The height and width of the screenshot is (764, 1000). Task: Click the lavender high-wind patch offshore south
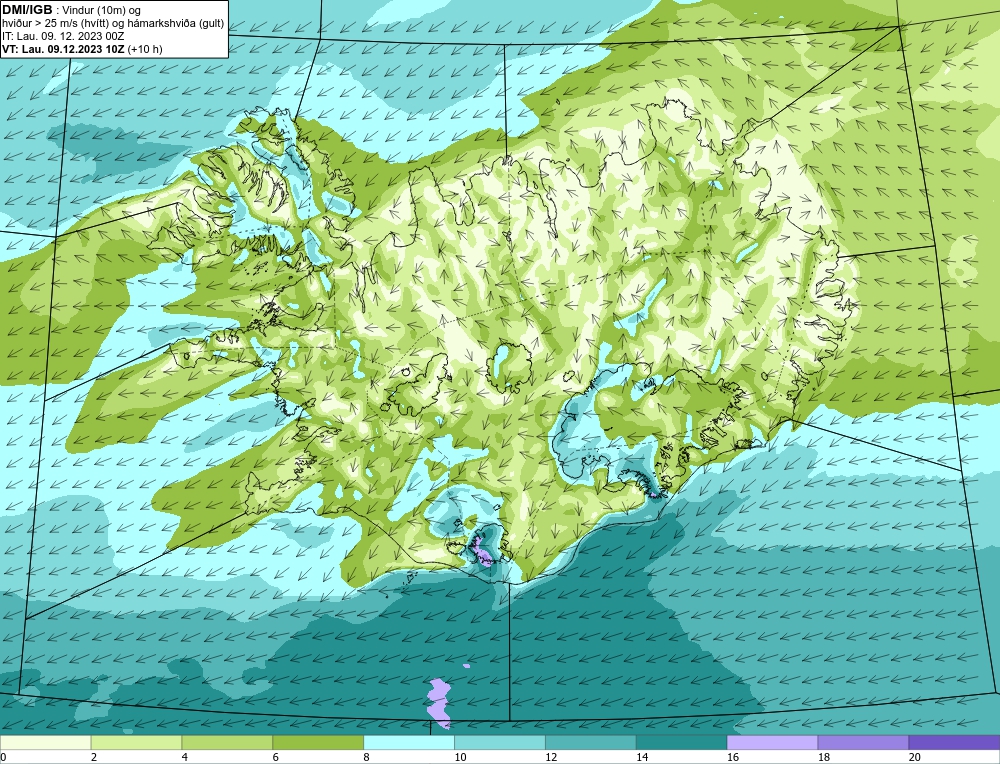439,703
